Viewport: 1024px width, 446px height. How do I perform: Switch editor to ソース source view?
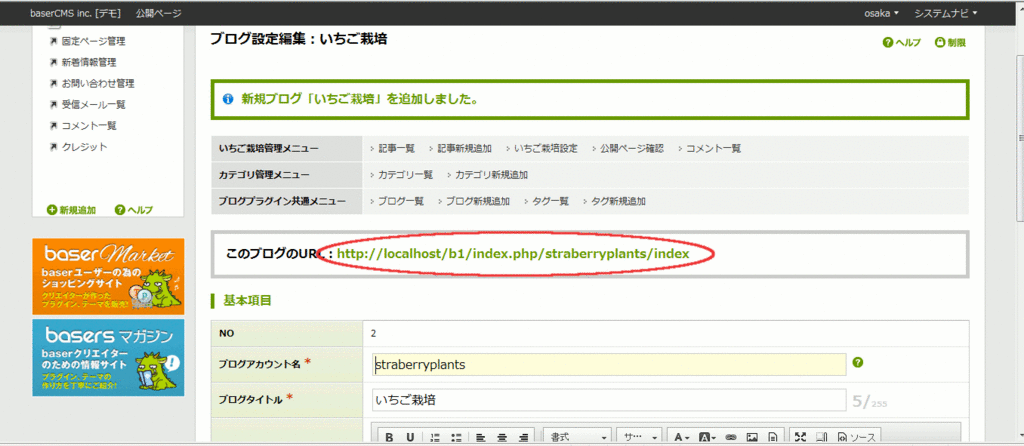click(856, 438)
